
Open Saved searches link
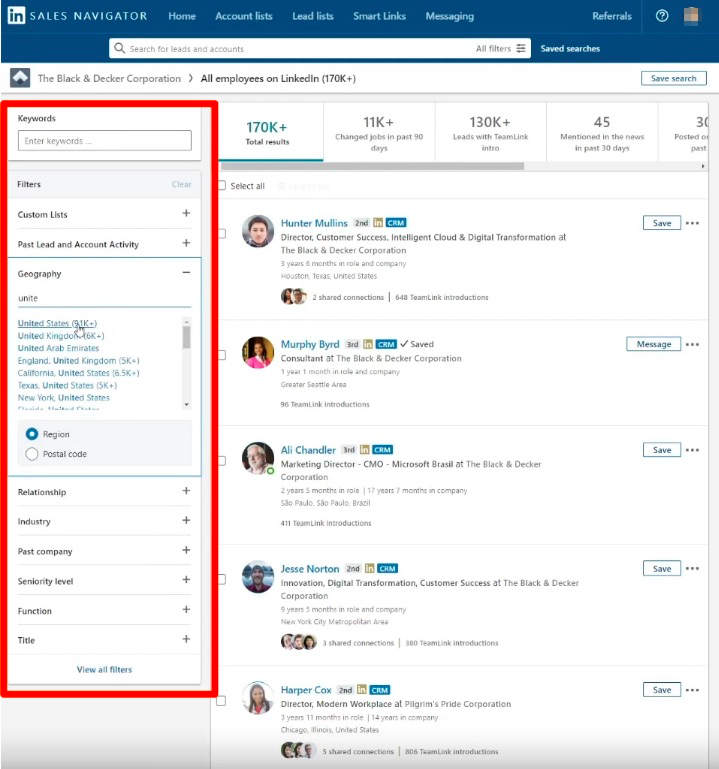tap(570, 49)
